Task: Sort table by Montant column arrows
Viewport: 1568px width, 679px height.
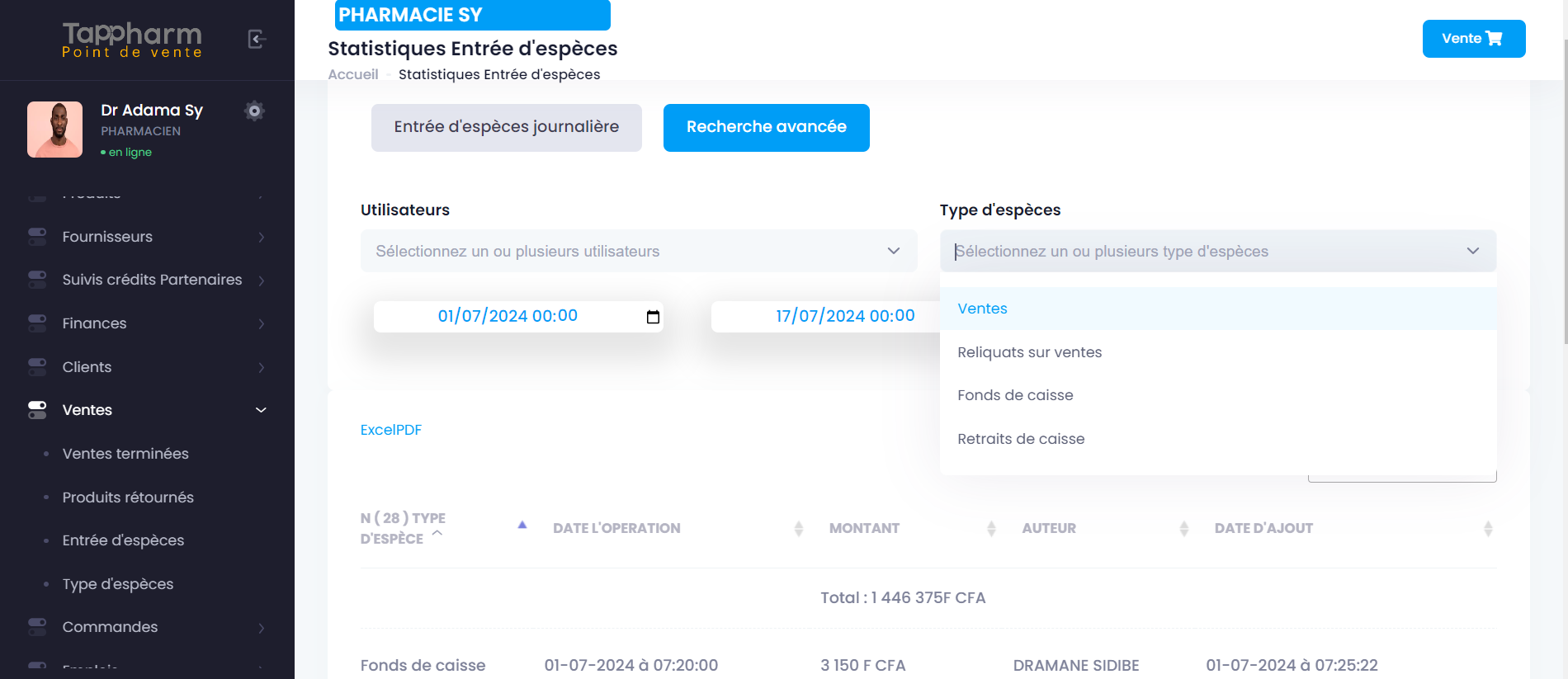Action: tap(991, 529)
